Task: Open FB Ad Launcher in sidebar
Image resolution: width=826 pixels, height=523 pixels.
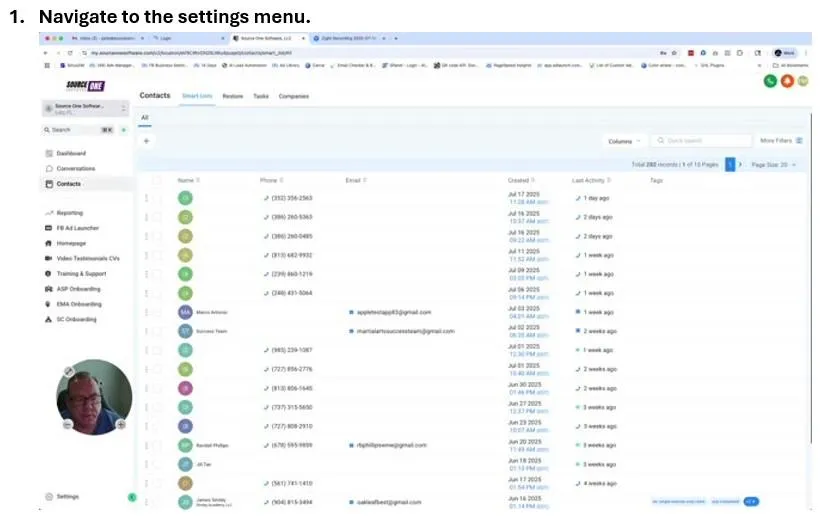Action: click(72, 228)
